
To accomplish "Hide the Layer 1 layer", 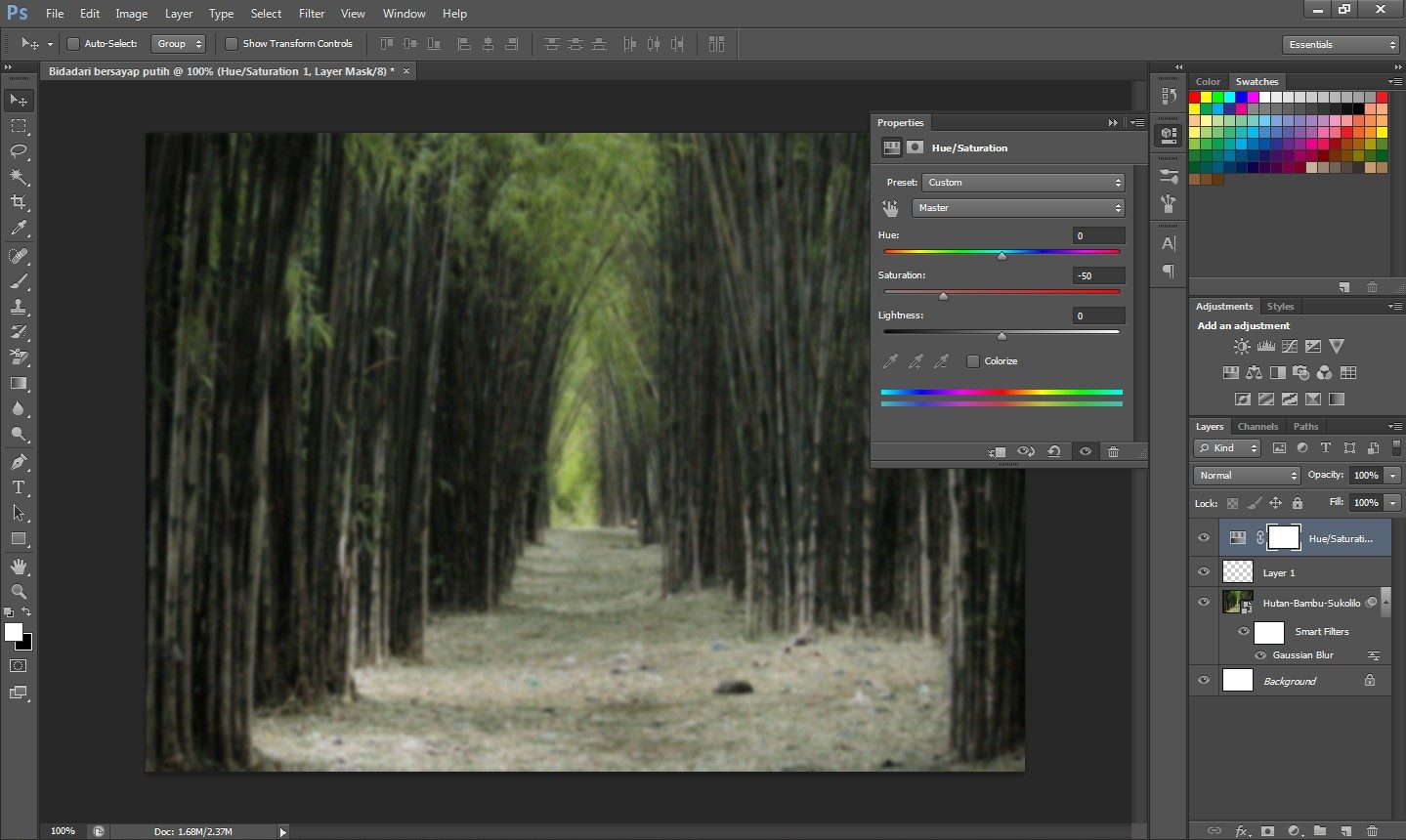I will 1204,572.
